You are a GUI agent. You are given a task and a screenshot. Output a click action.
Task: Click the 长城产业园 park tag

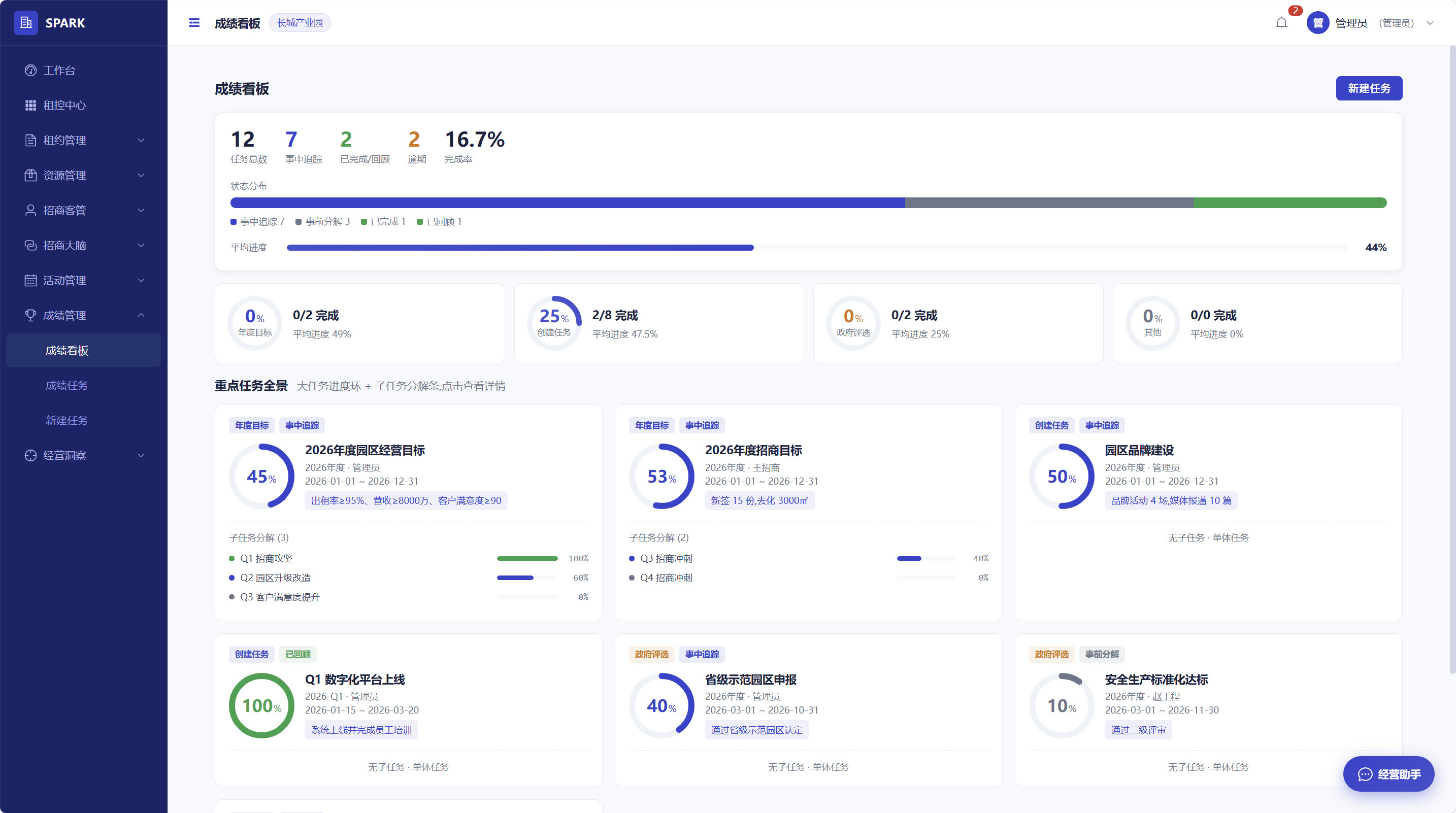[300, 23]
